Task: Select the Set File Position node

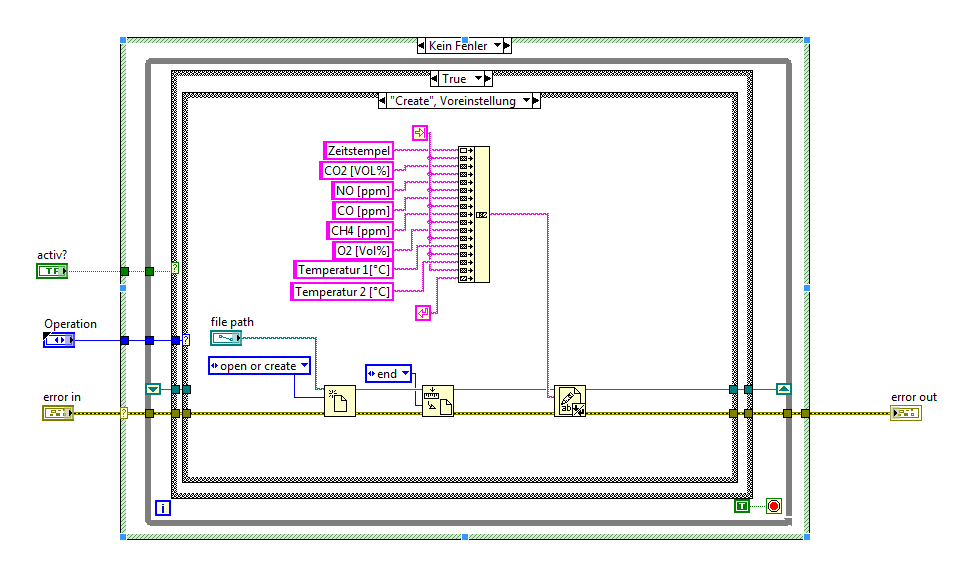Action: click(437, 401)
